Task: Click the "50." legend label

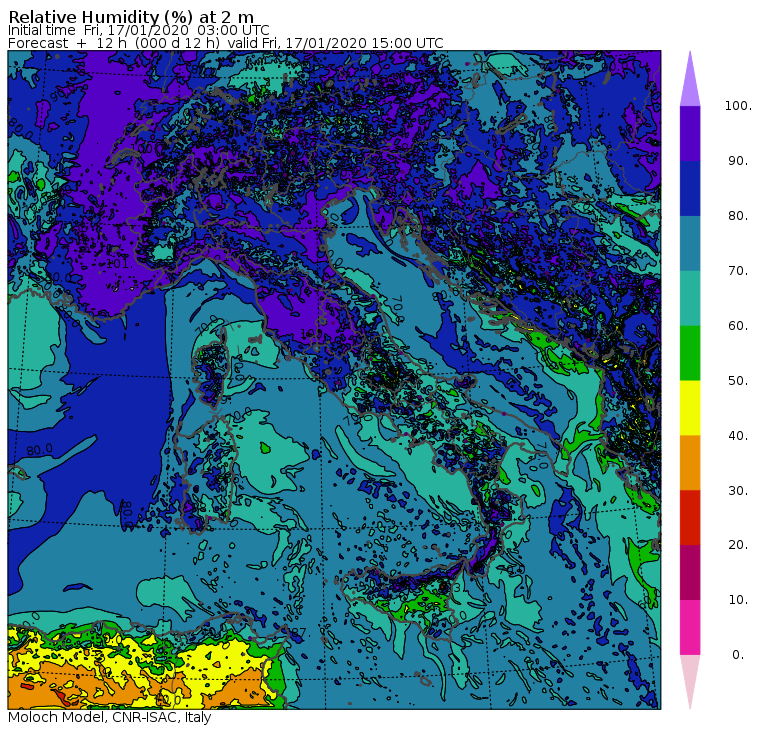Action: [x=738, y=381]
